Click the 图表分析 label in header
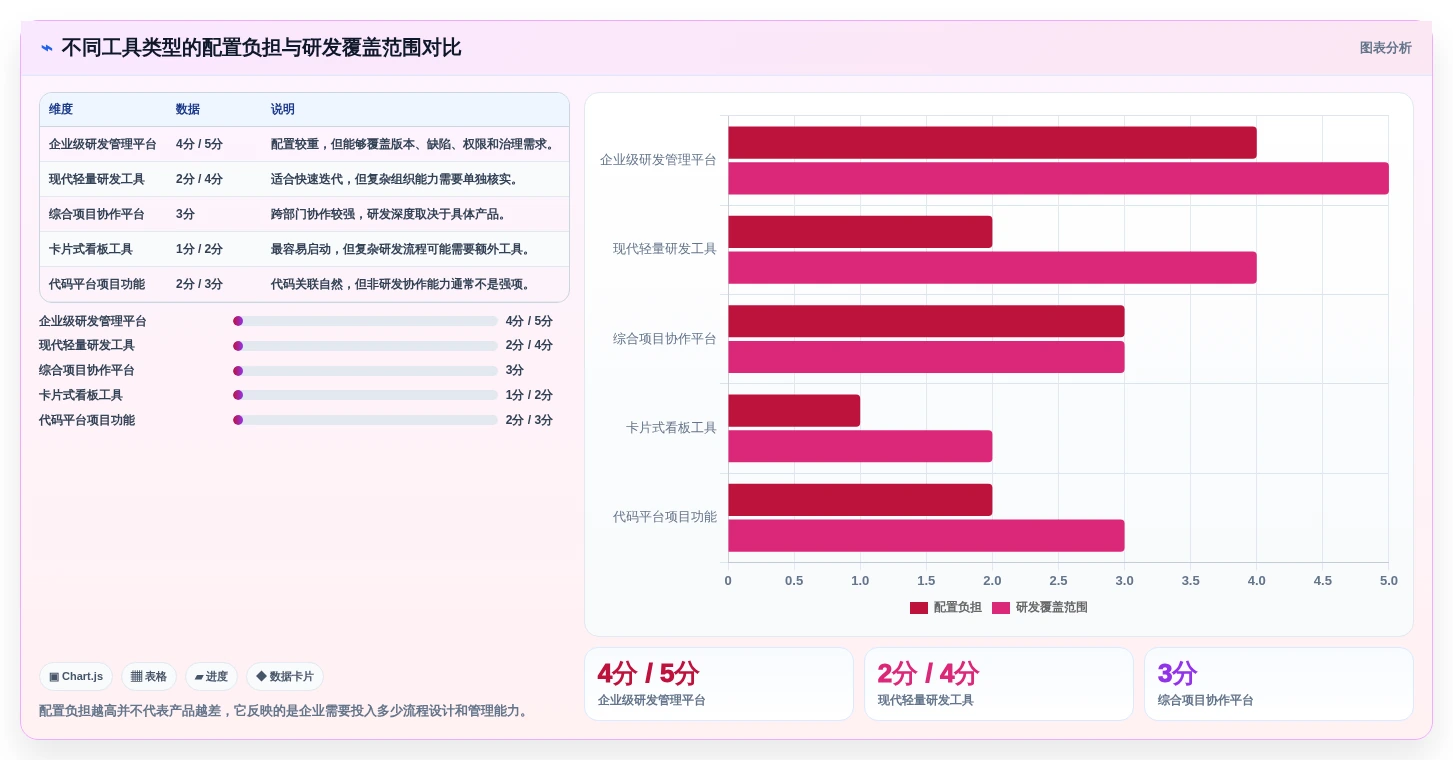 1385,48
